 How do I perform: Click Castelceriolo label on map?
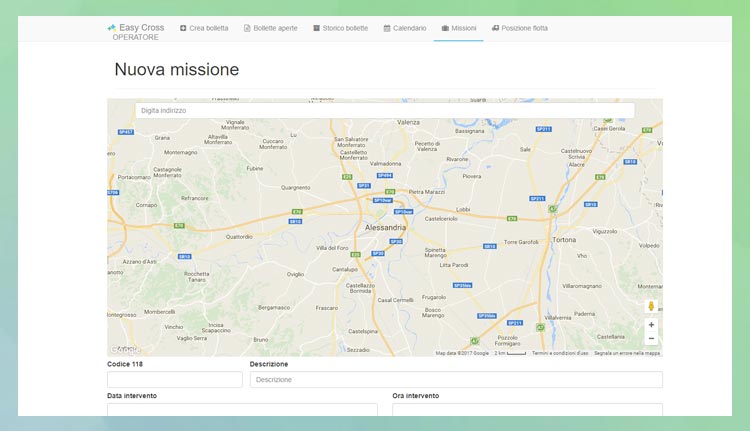(x=441, y=219)
